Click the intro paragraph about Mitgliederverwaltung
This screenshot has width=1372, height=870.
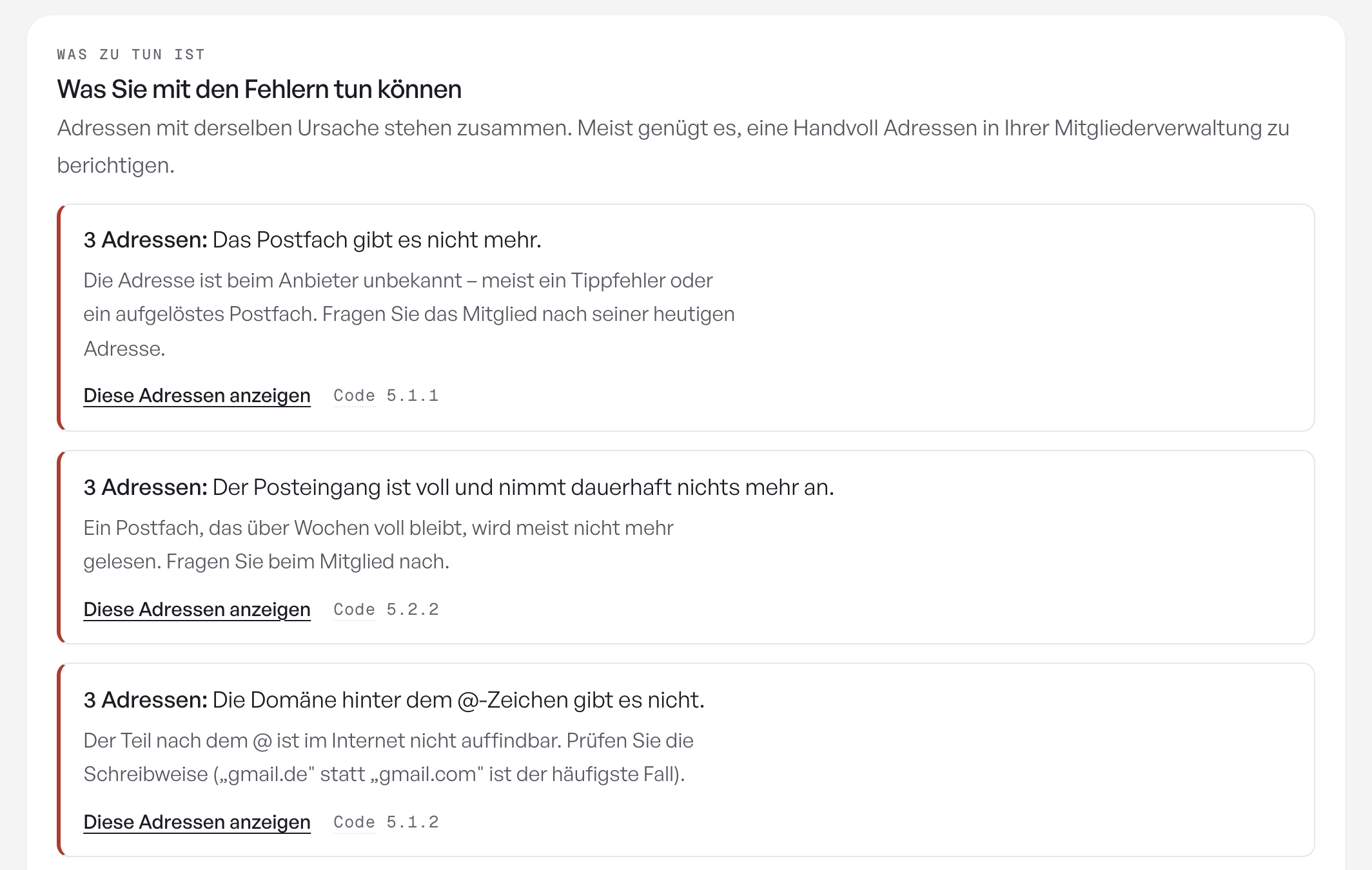coord(673,146)
